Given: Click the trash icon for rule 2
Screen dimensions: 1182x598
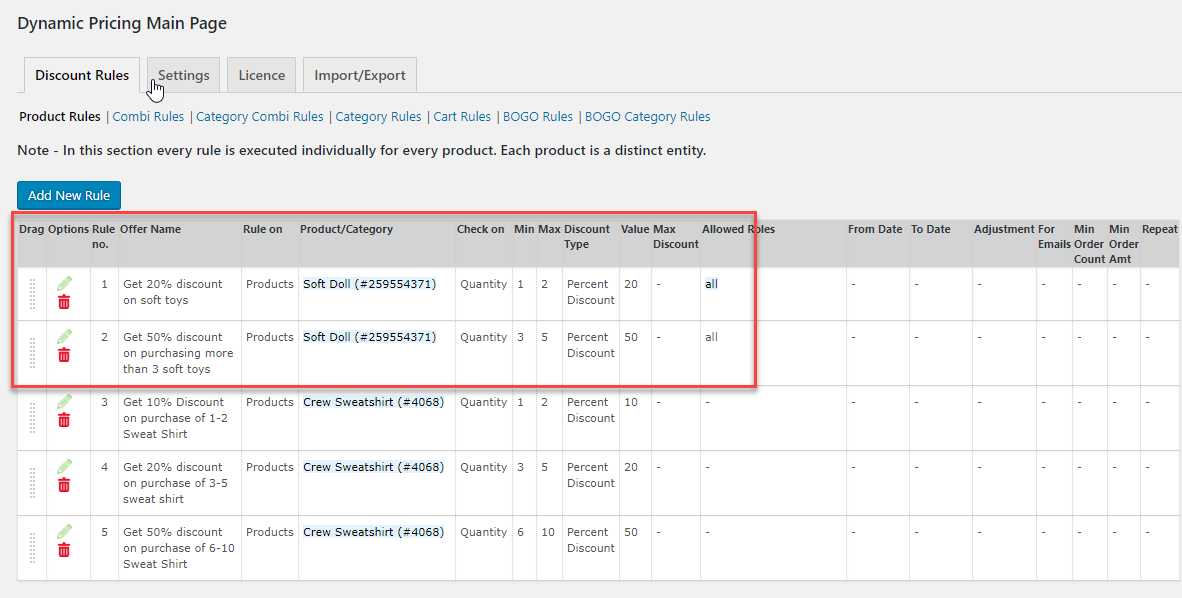Looking at the screenshot, I should (x=64, y=355).
